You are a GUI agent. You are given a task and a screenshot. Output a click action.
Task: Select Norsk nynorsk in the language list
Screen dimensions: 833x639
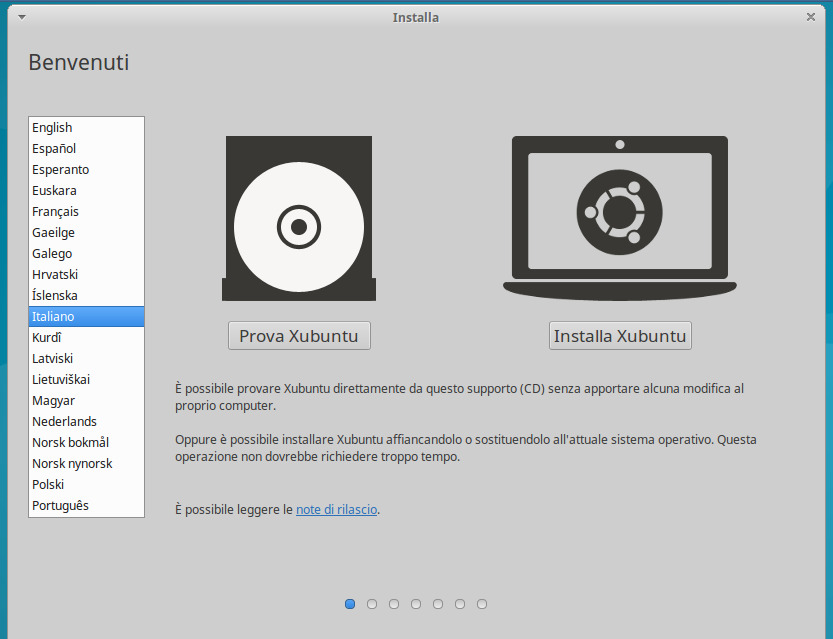86,463
